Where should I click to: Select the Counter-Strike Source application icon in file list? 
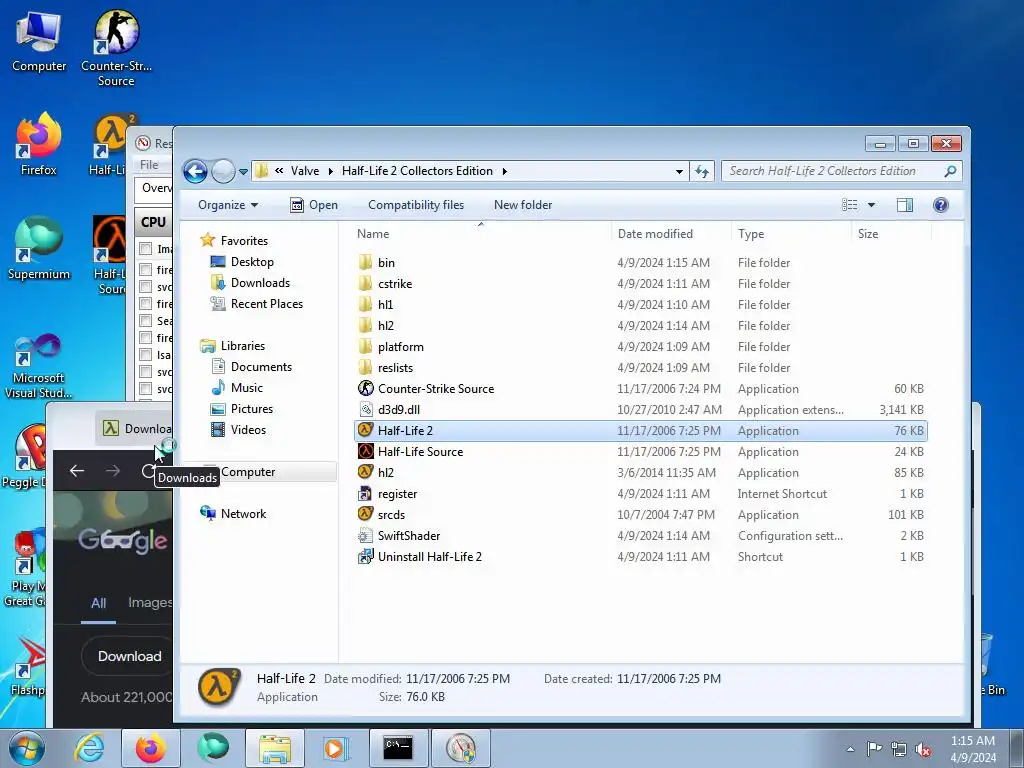[x=366, y=389]
